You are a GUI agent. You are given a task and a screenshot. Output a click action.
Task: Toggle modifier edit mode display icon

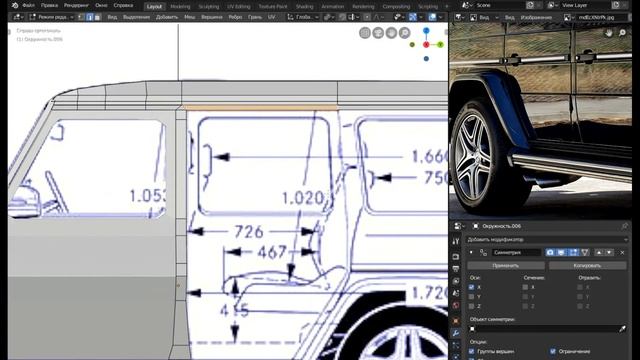click(x=573, y=253)
